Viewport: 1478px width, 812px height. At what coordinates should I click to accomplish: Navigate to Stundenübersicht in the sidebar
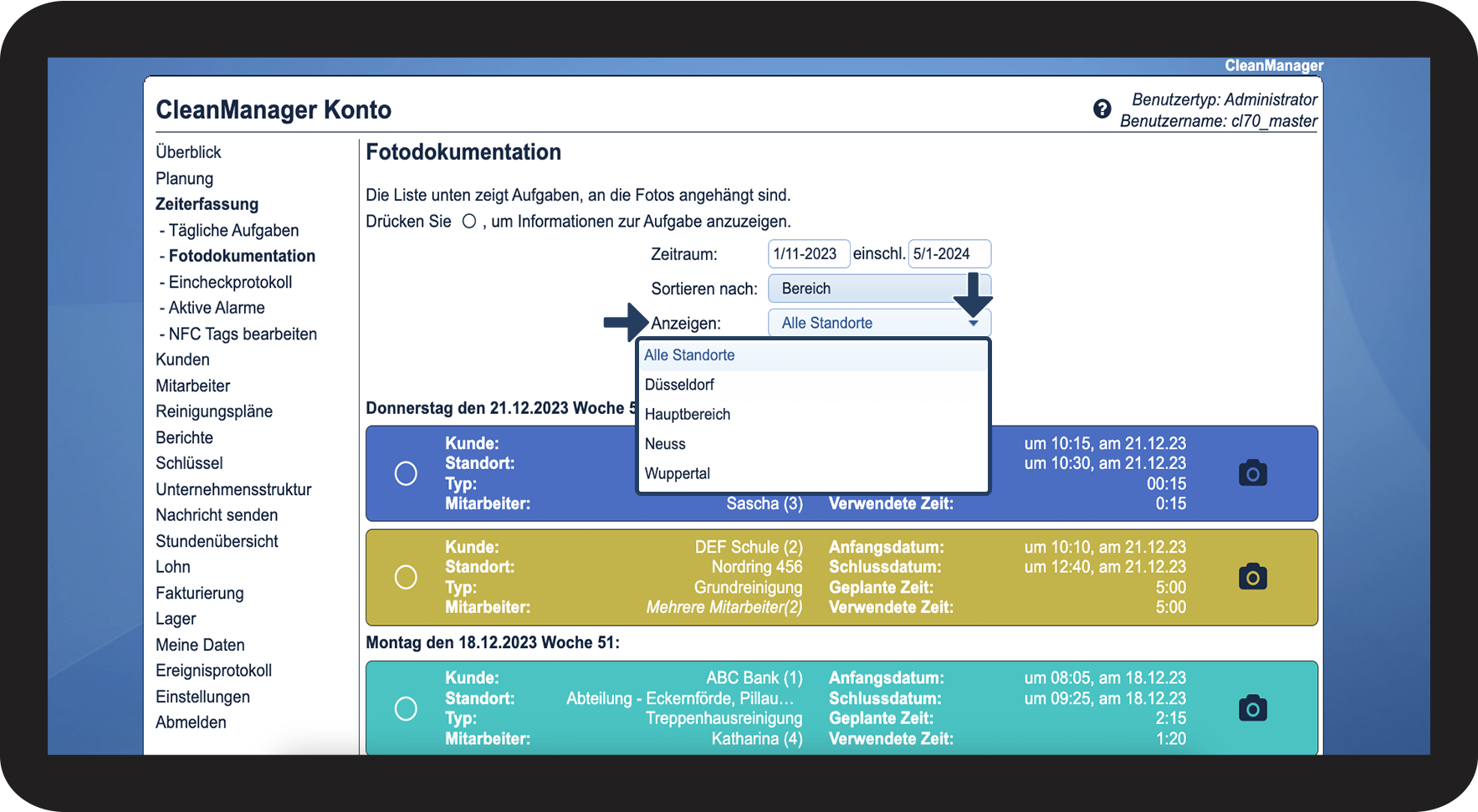point(217,541)
